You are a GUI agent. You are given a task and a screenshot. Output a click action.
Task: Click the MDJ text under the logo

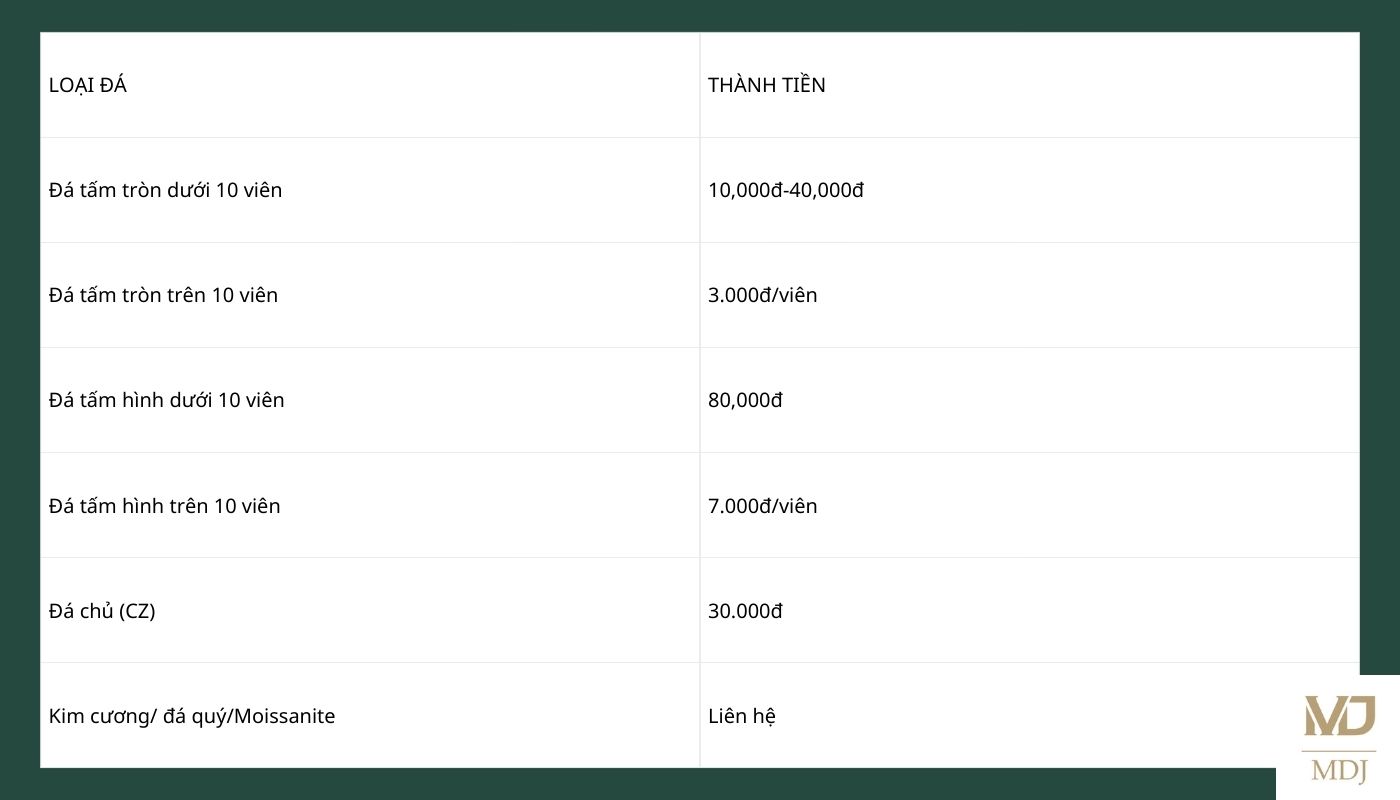[1339, 771]
